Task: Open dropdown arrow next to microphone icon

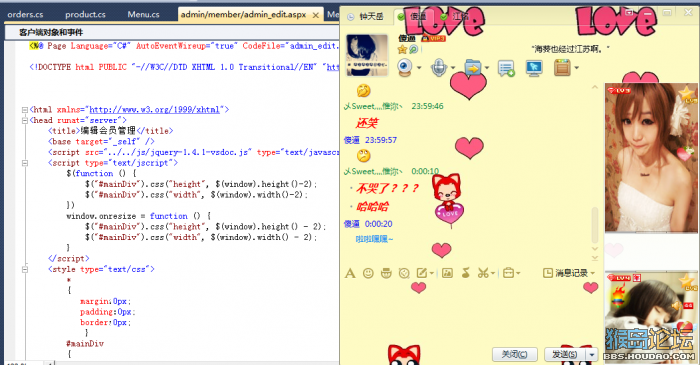Action: [x=452, y=68]
